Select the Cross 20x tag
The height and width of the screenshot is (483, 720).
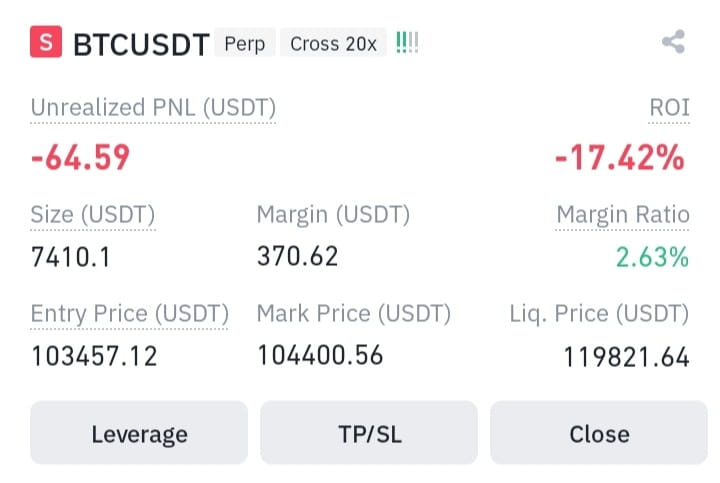click(x=333, y=44)
